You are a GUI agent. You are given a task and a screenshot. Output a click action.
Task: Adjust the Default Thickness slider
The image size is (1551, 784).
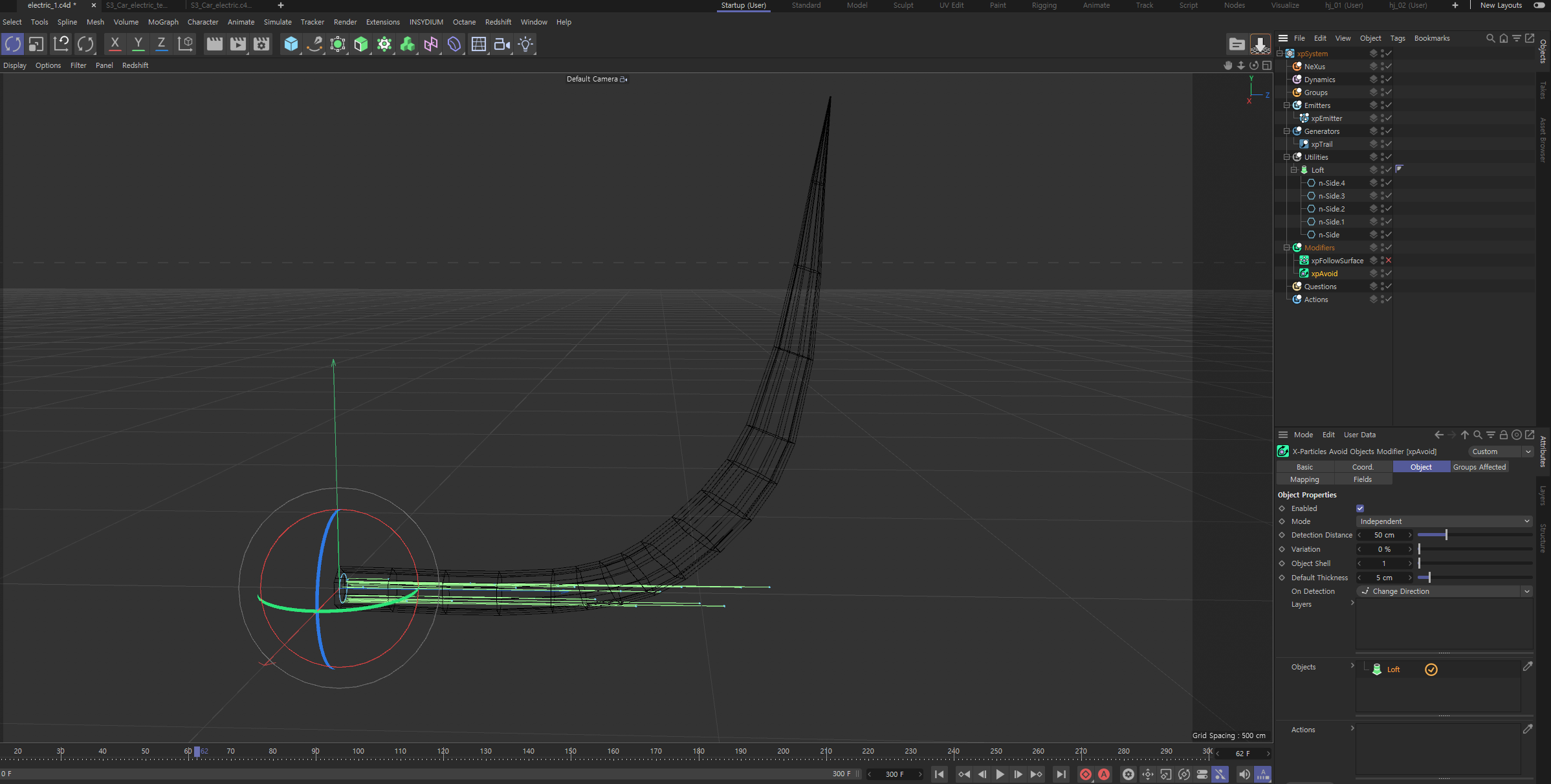point(1475,578)
